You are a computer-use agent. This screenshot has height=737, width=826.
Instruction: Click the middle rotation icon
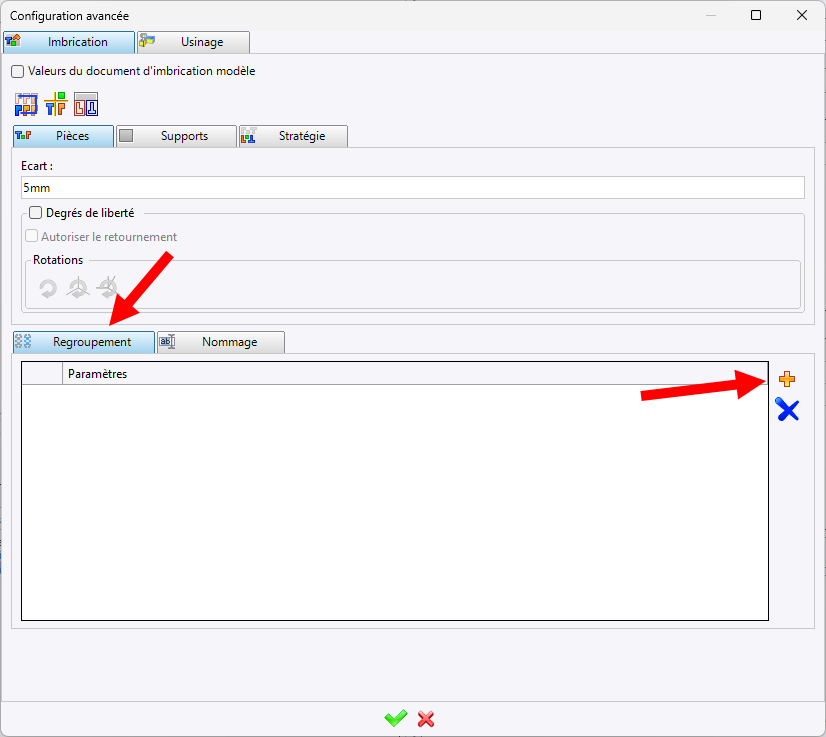pos(77,288)
